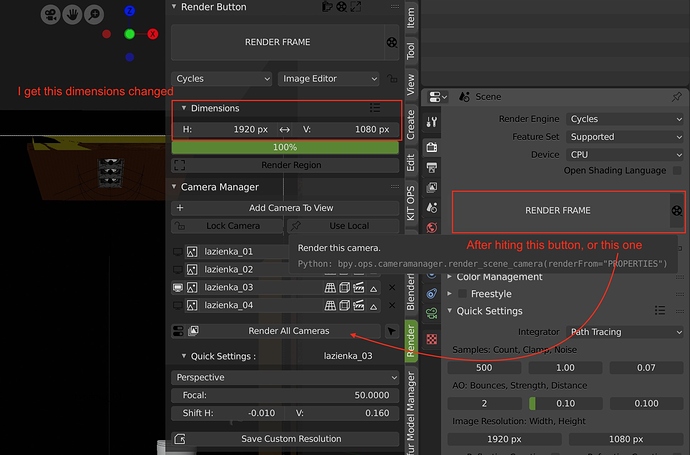Click Render All Cameras button
The width and height of the screenshot is (690, 455).
click(289, 331)
